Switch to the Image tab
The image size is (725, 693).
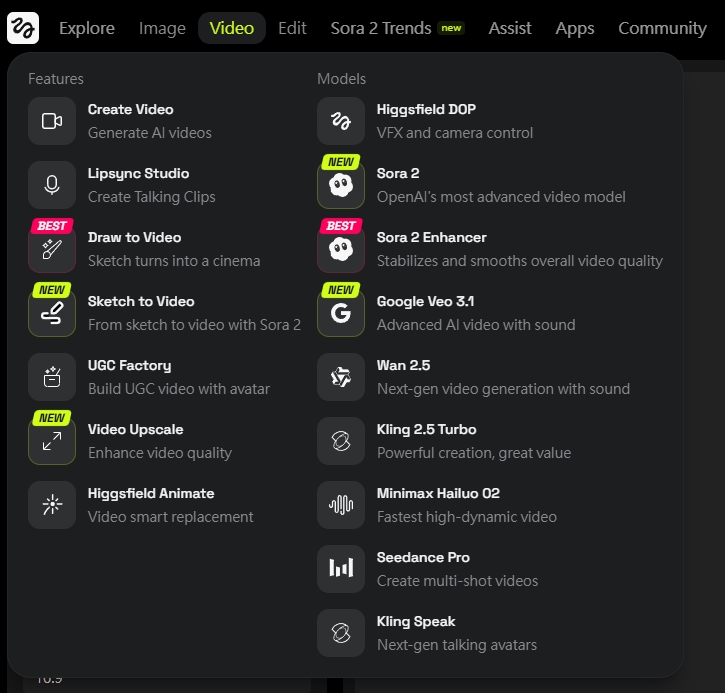162,28
